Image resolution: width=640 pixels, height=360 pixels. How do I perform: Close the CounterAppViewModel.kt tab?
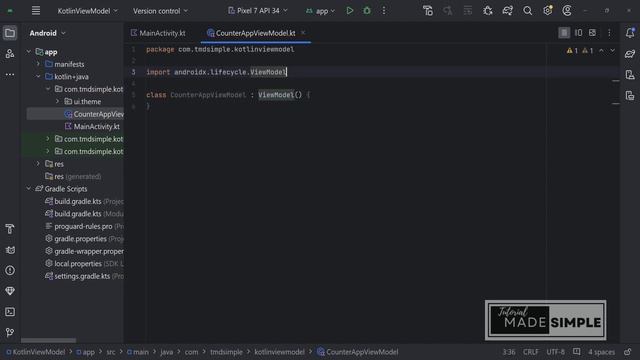point(303,33)
